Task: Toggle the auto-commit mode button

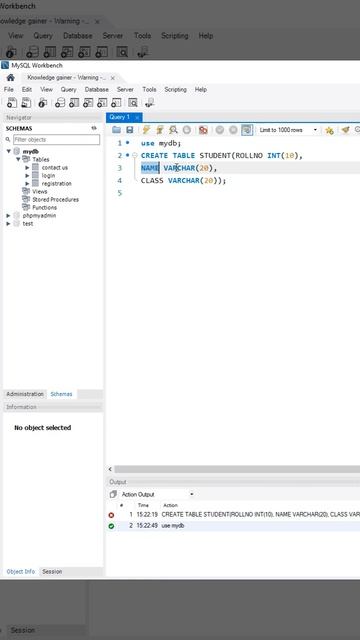Action: pyautogui.click(x=247, y=130)
